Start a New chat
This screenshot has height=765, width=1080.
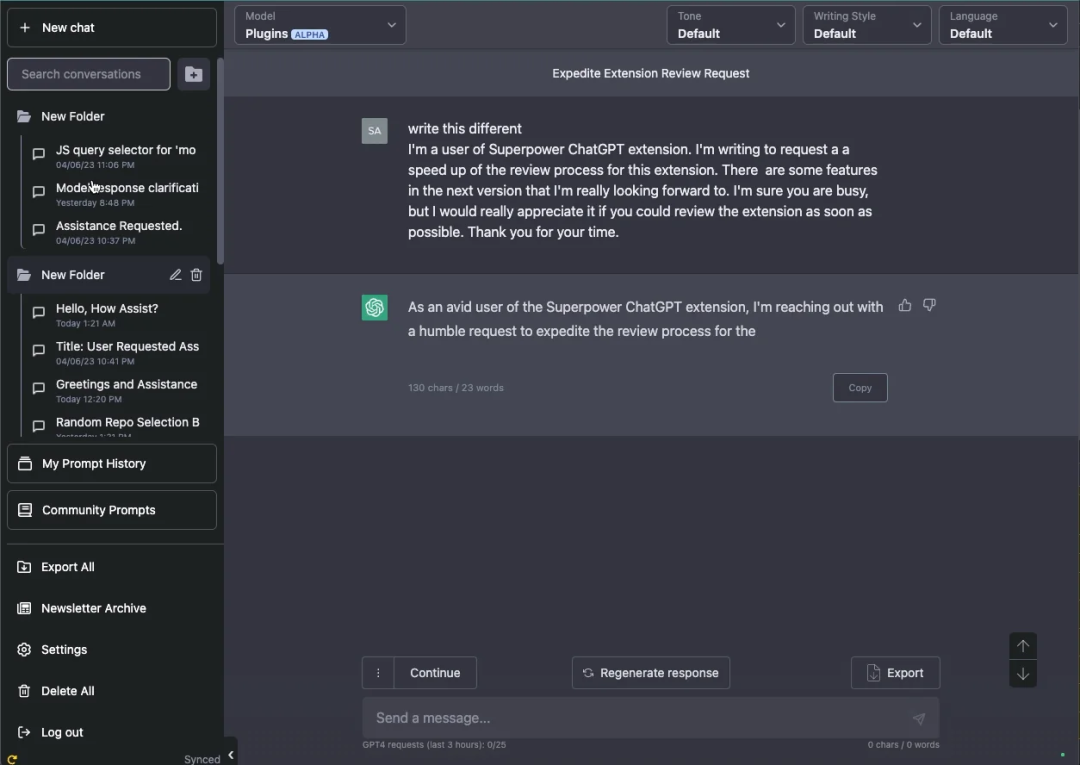pyautogui.click(x=112, y=28)
